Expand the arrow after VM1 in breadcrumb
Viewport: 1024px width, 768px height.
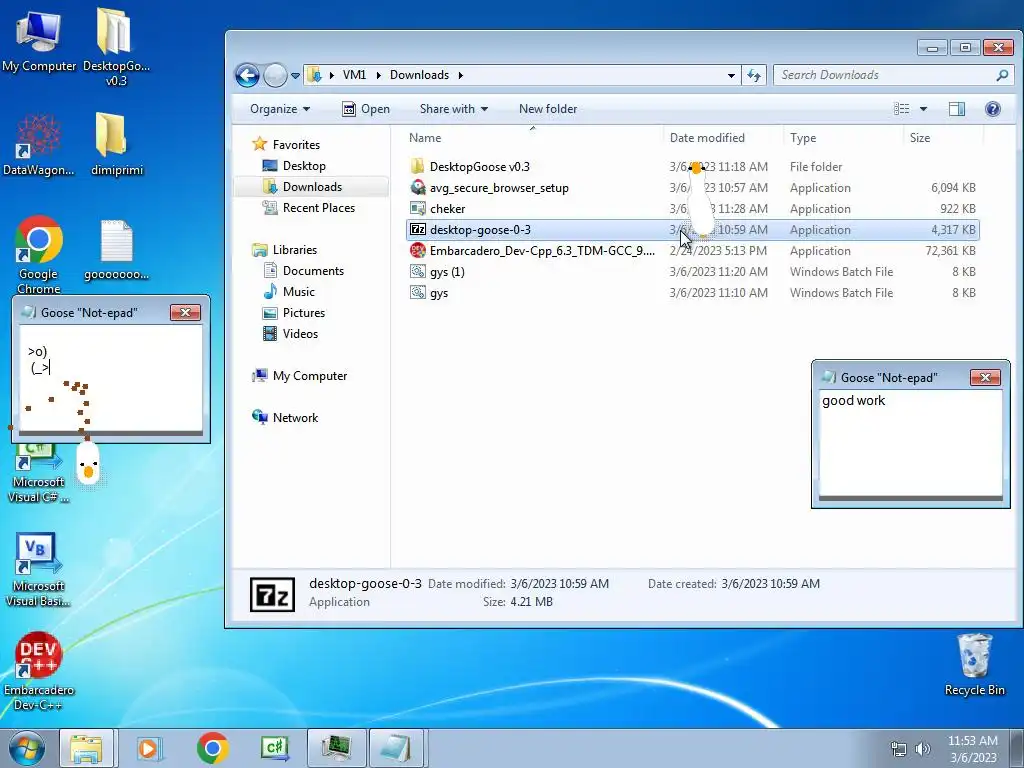(x=378, y=75)
